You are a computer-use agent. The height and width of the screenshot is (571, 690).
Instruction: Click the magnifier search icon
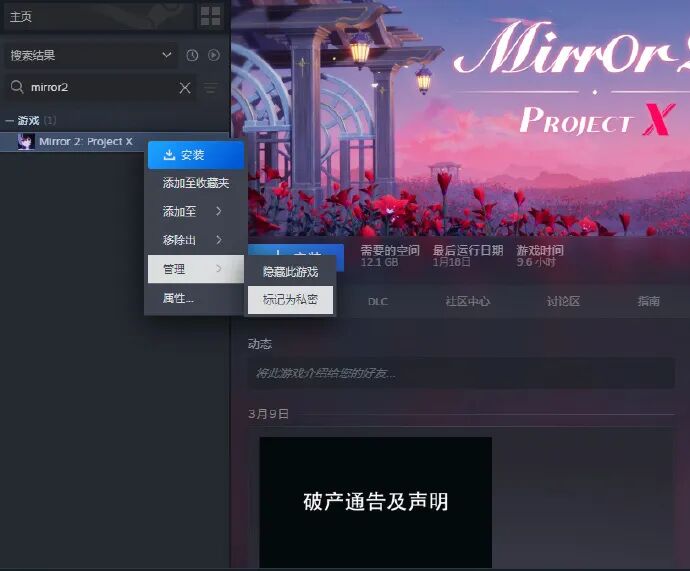17,87
